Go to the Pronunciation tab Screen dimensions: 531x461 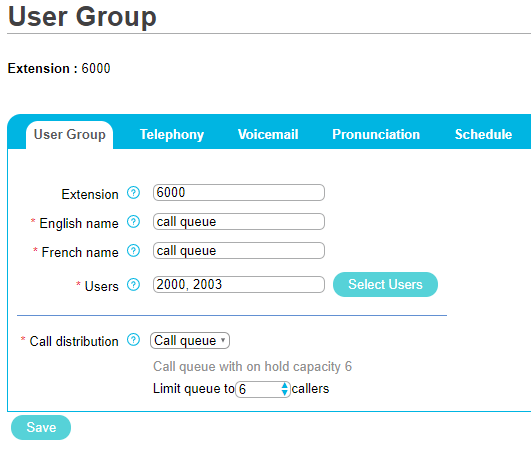pyautogui.click(x=376, y=134)
